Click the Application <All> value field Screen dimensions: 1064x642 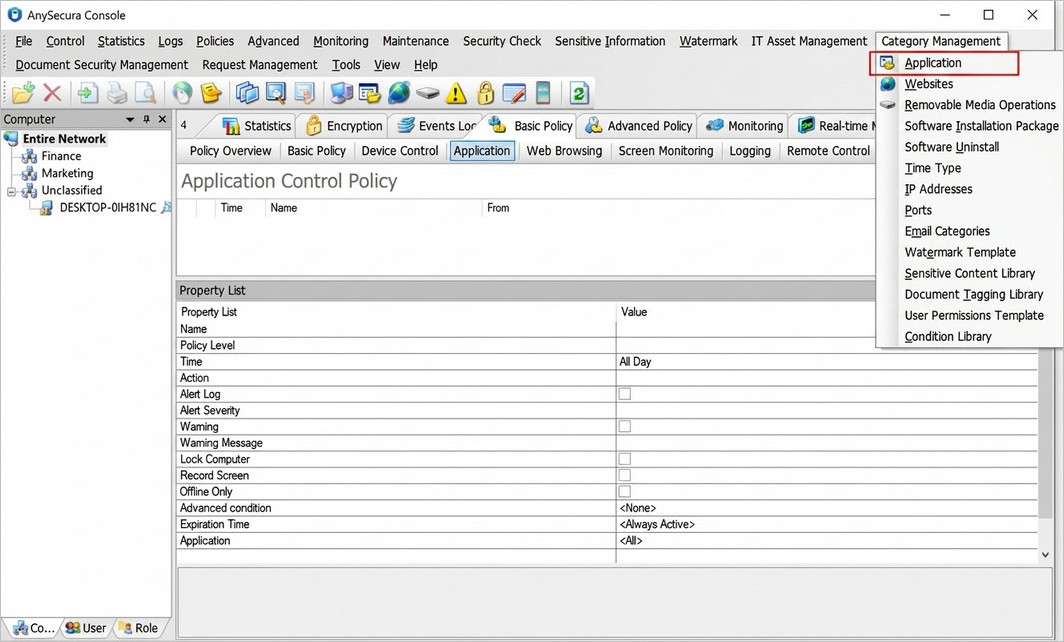(826, 541)
